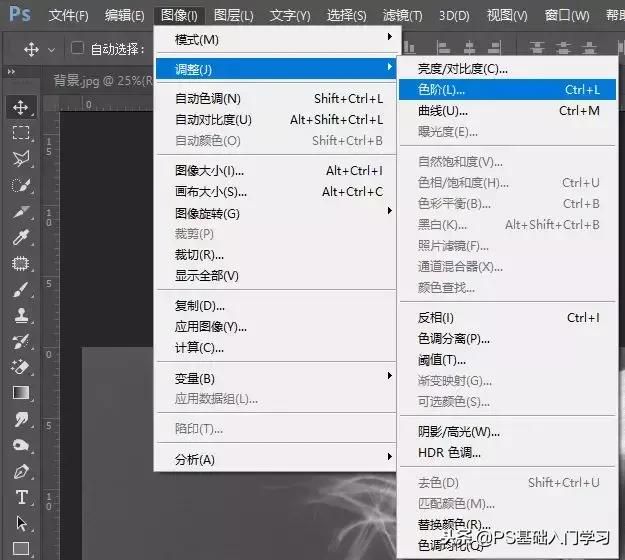Screen dimensions: 625x560
Task: Open 色阶(L) levels adjustment
Action: (x=507, y=90)
